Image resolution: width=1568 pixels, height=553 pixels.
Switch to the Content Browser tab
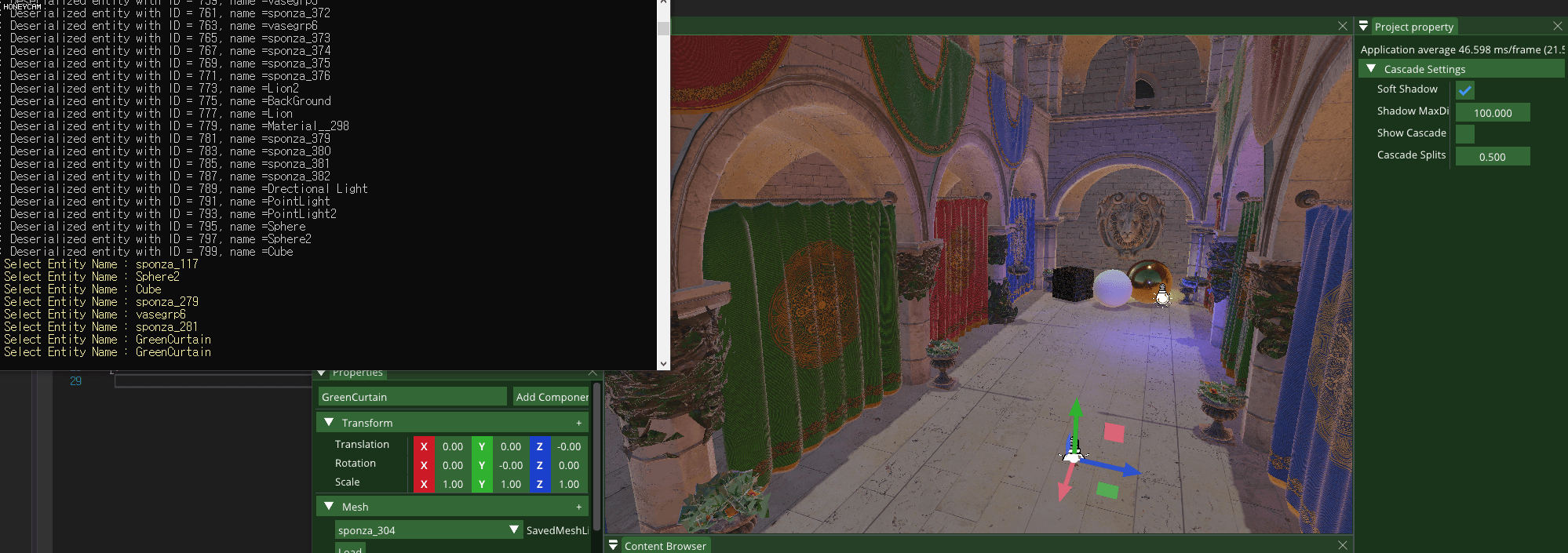pos(665,545)
